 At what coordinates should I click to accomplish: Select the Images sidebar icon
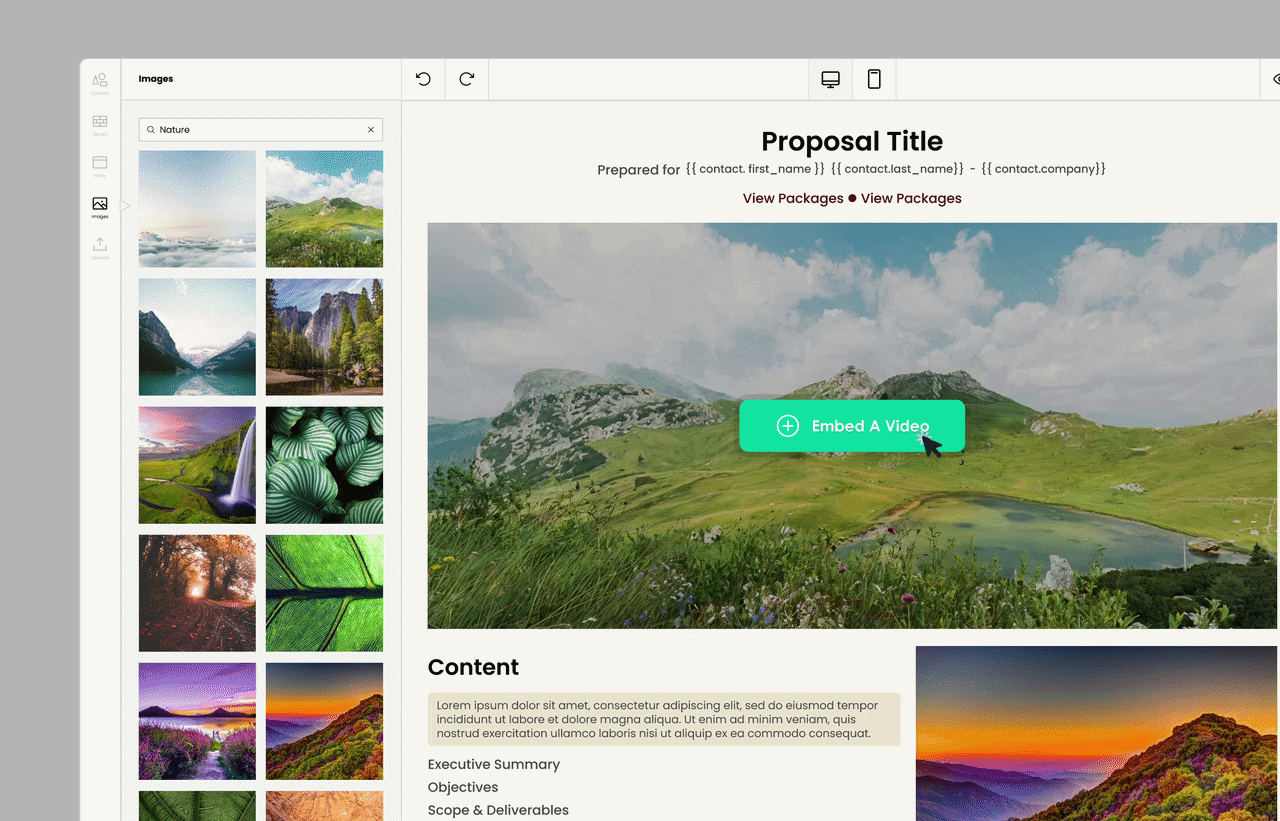(100, 207)
